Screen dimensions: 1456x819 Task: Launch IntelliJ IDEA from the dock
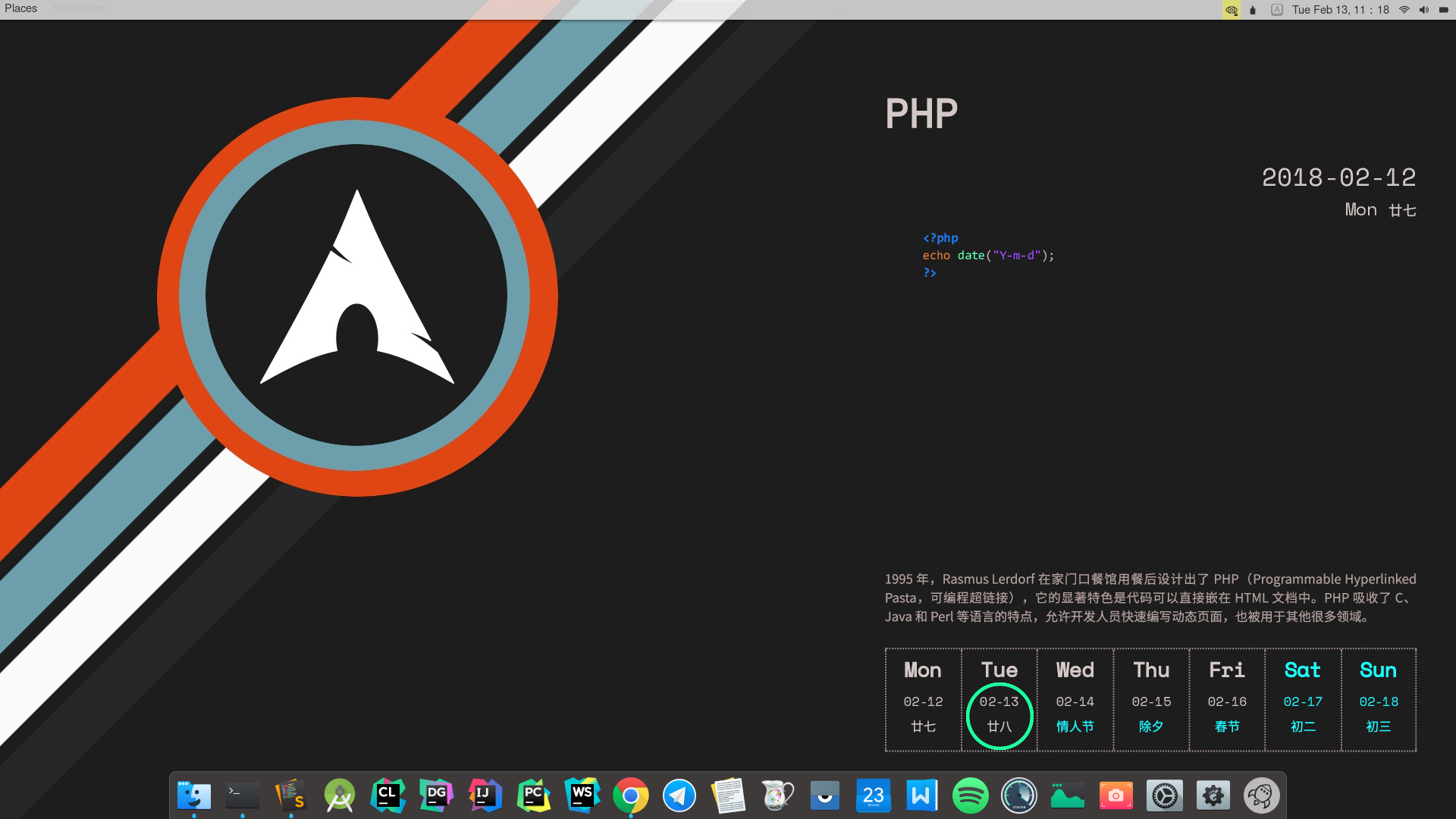click(485, 795)
